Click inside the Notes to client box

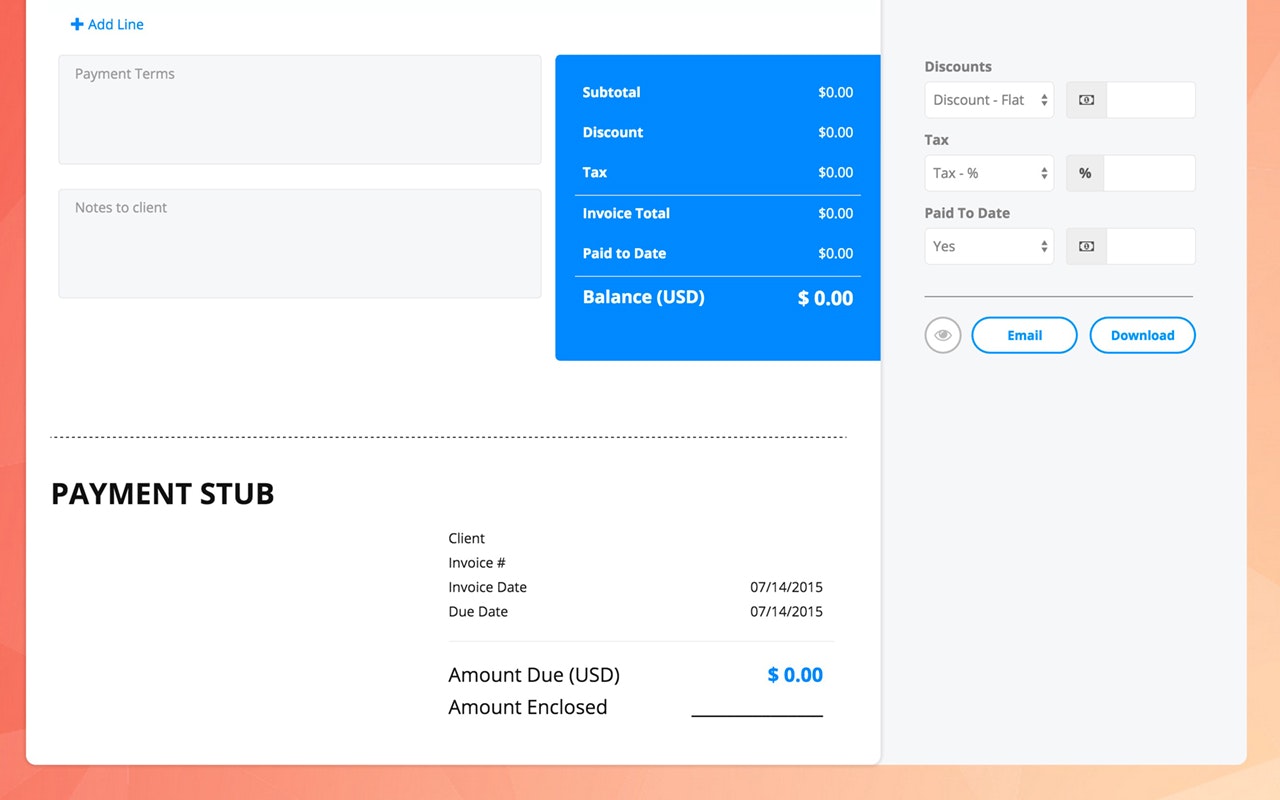(300, 243)
